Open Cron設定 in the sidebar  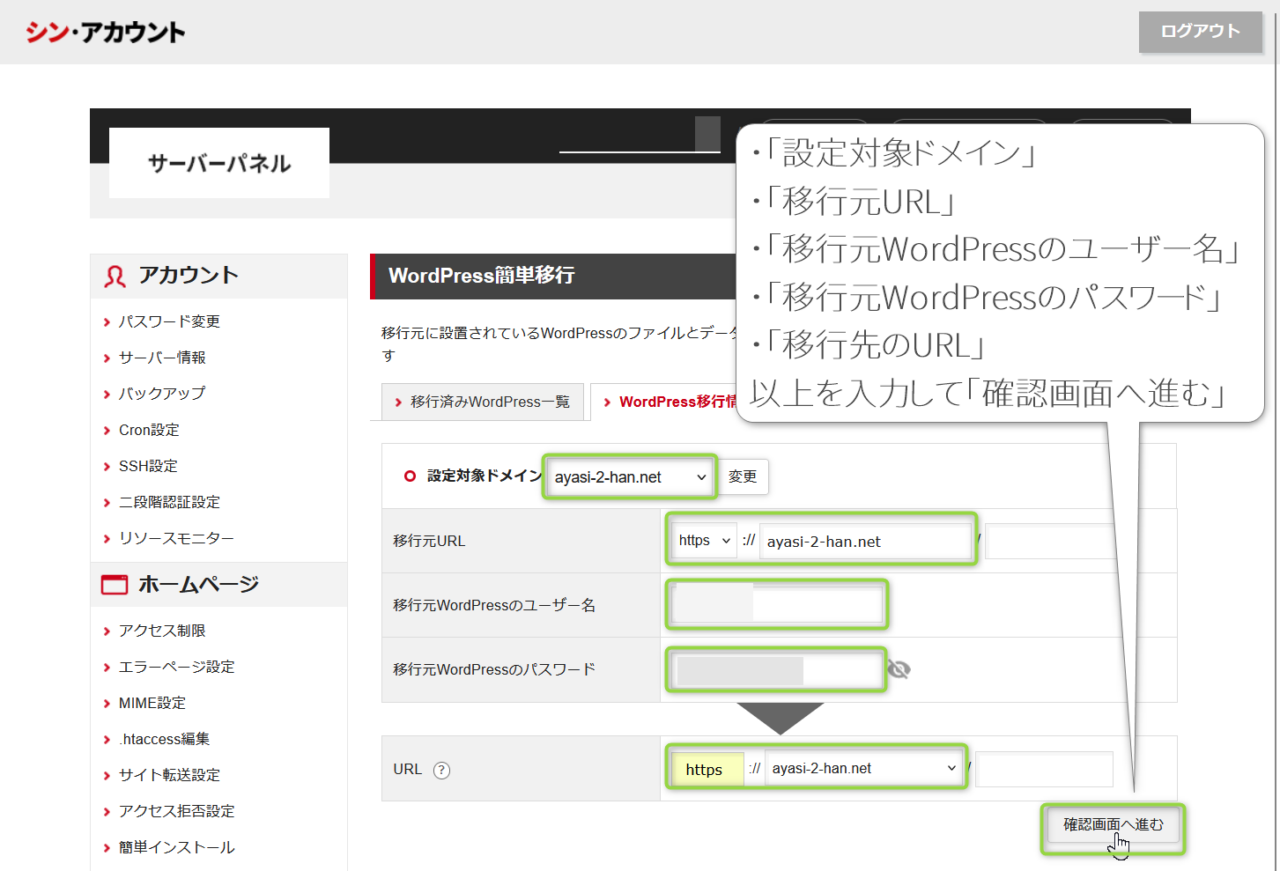[x=149, y=430]
